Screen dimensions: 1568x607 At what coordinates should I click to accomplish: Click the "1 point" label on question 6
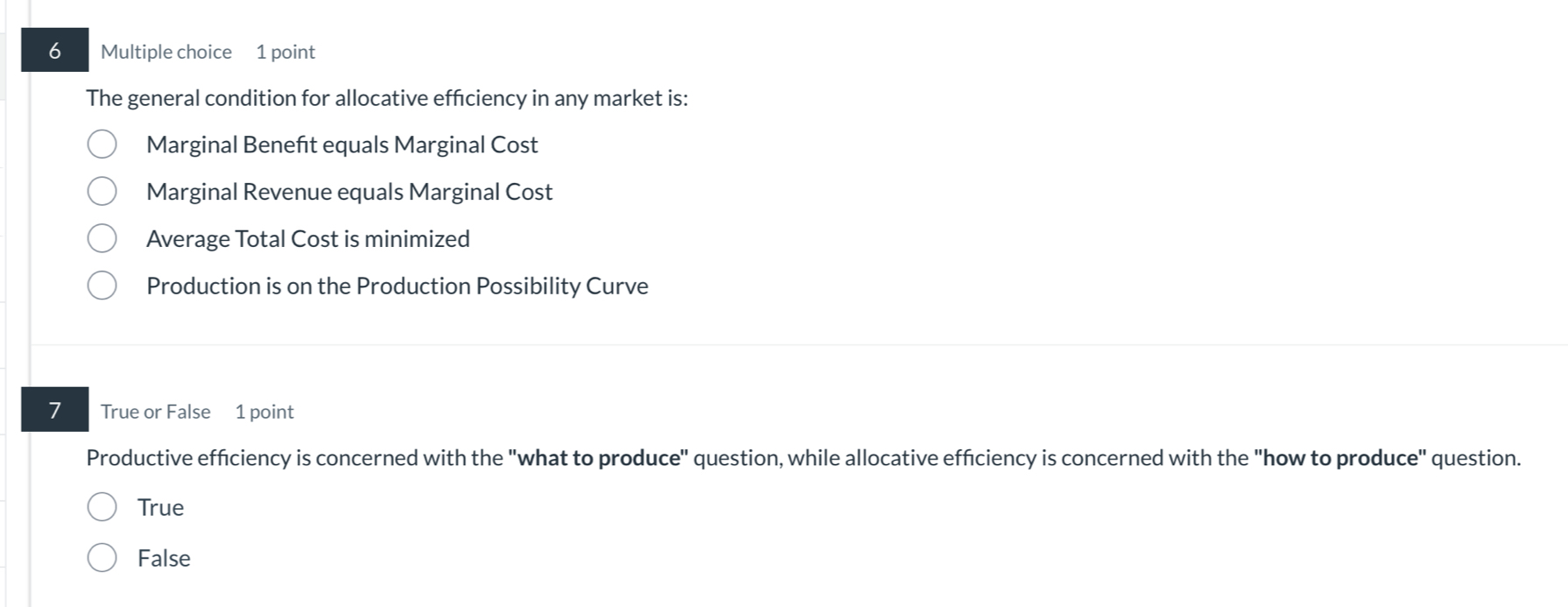[x=285, y=52]
